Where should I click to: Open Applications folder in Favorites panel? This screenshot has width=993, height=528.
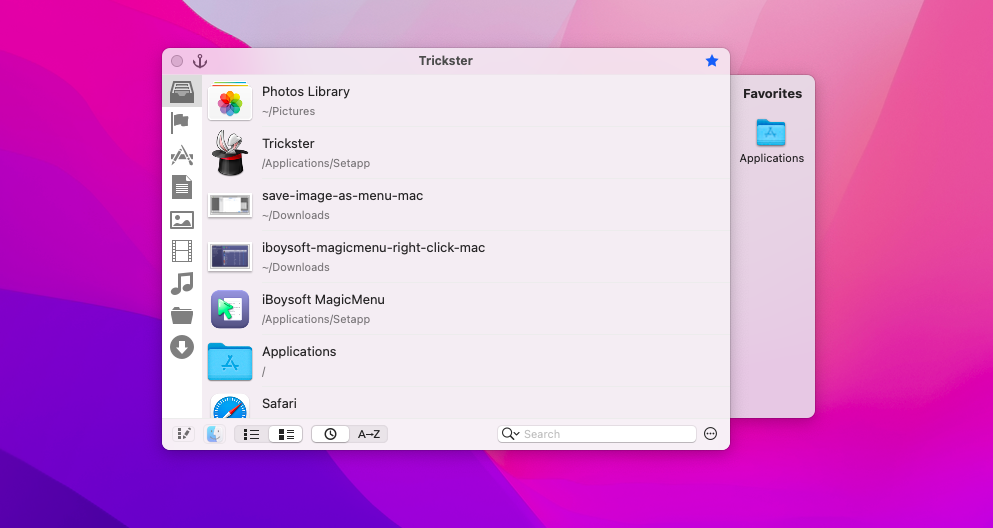pos(771,132)
